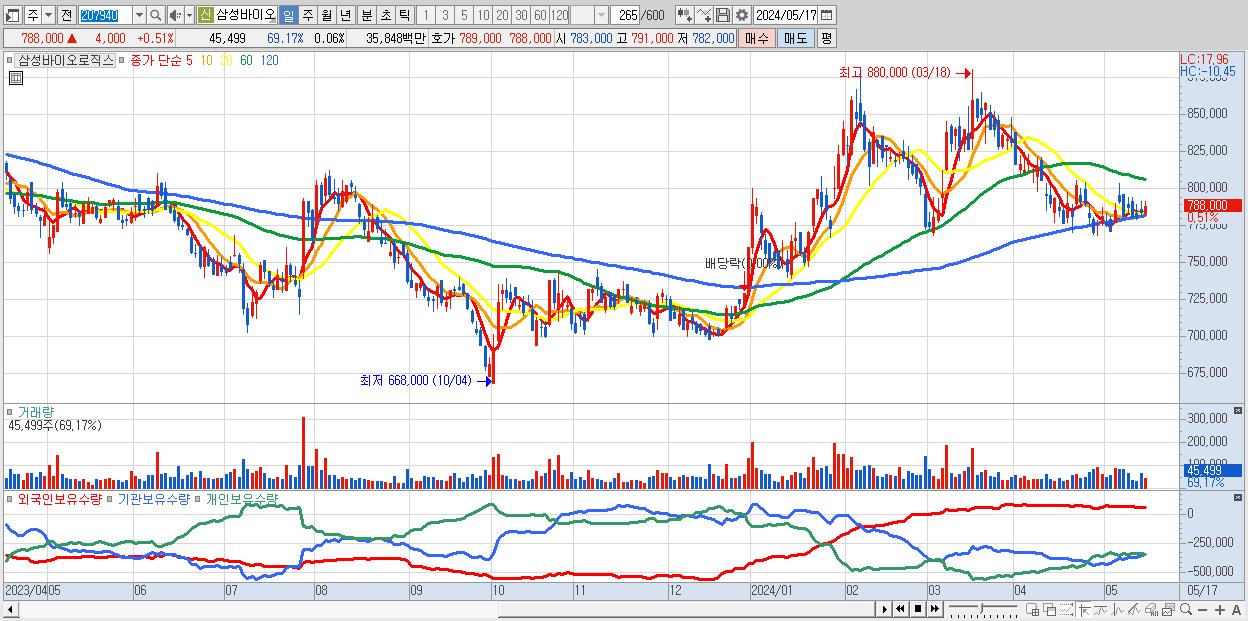Screen dimensions: 1248x621
Task: Open chart settings gear icon
Action: 742,16
